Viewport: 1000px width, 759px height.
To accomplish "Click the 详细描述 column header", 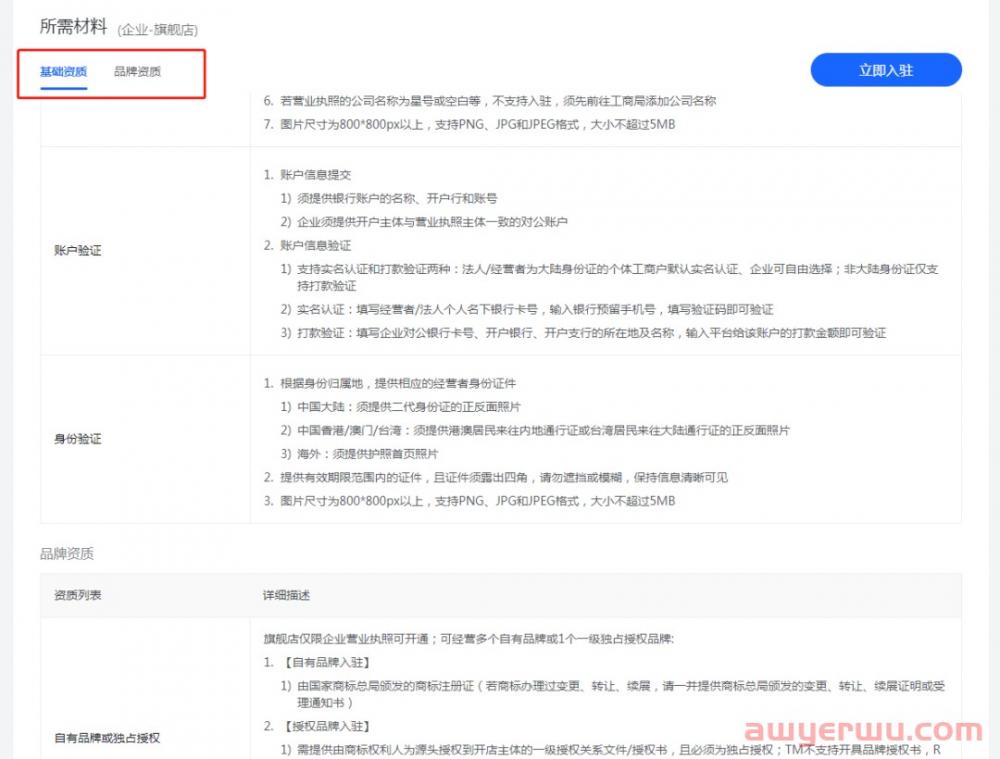I will point(286,595).
